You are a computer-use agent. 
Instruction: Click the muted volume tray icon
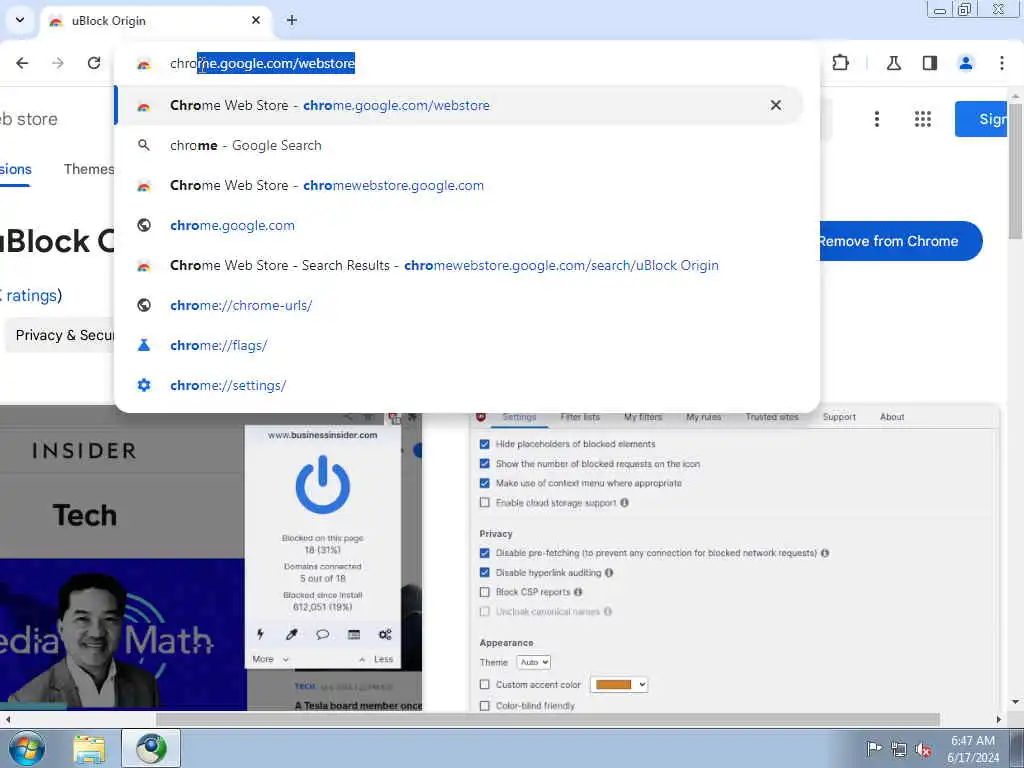[x=923, y=749]
